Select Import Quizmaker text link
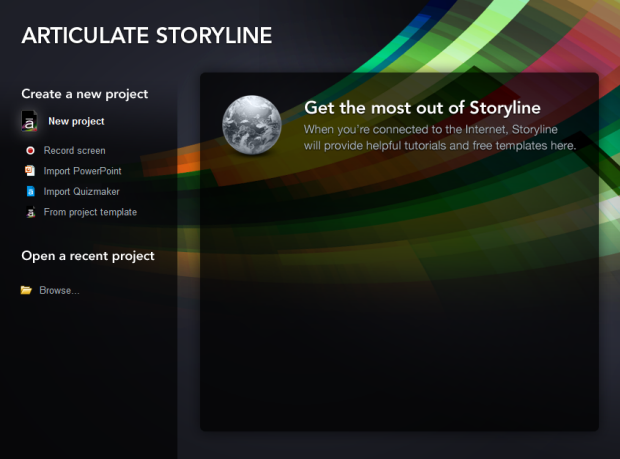This screenshot has width=620, height=459. [x=81, y=192]
